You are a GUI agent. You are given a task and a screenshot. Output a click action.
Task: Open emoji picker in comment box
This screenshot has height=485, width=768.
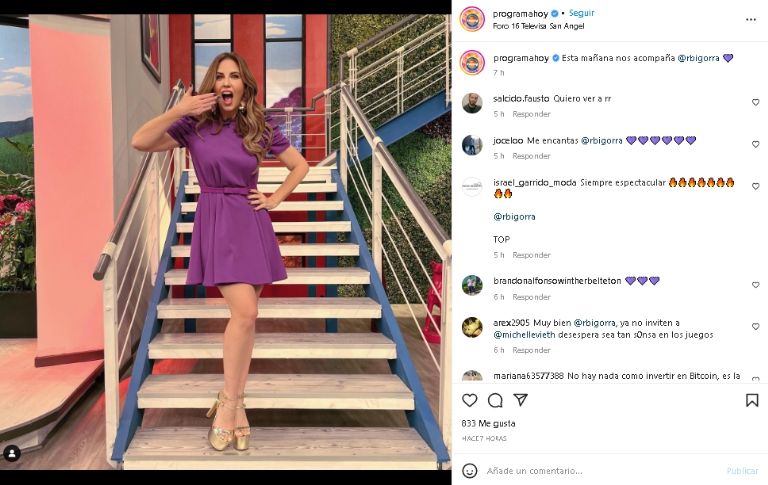point(470,471)
